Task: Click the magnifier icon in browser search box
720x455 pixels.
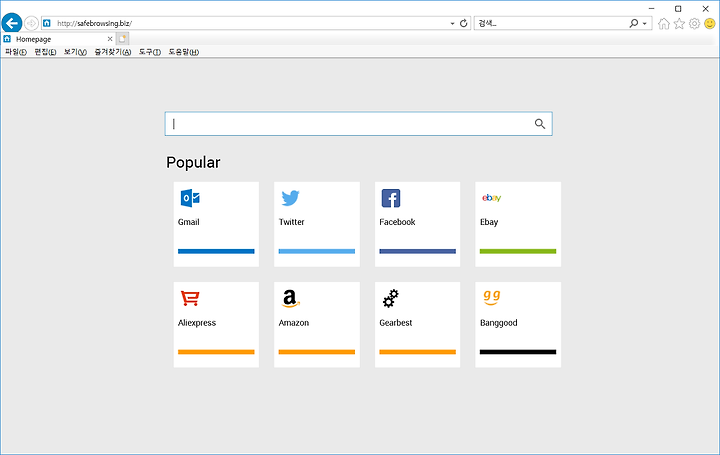Action: pos(634,23)
